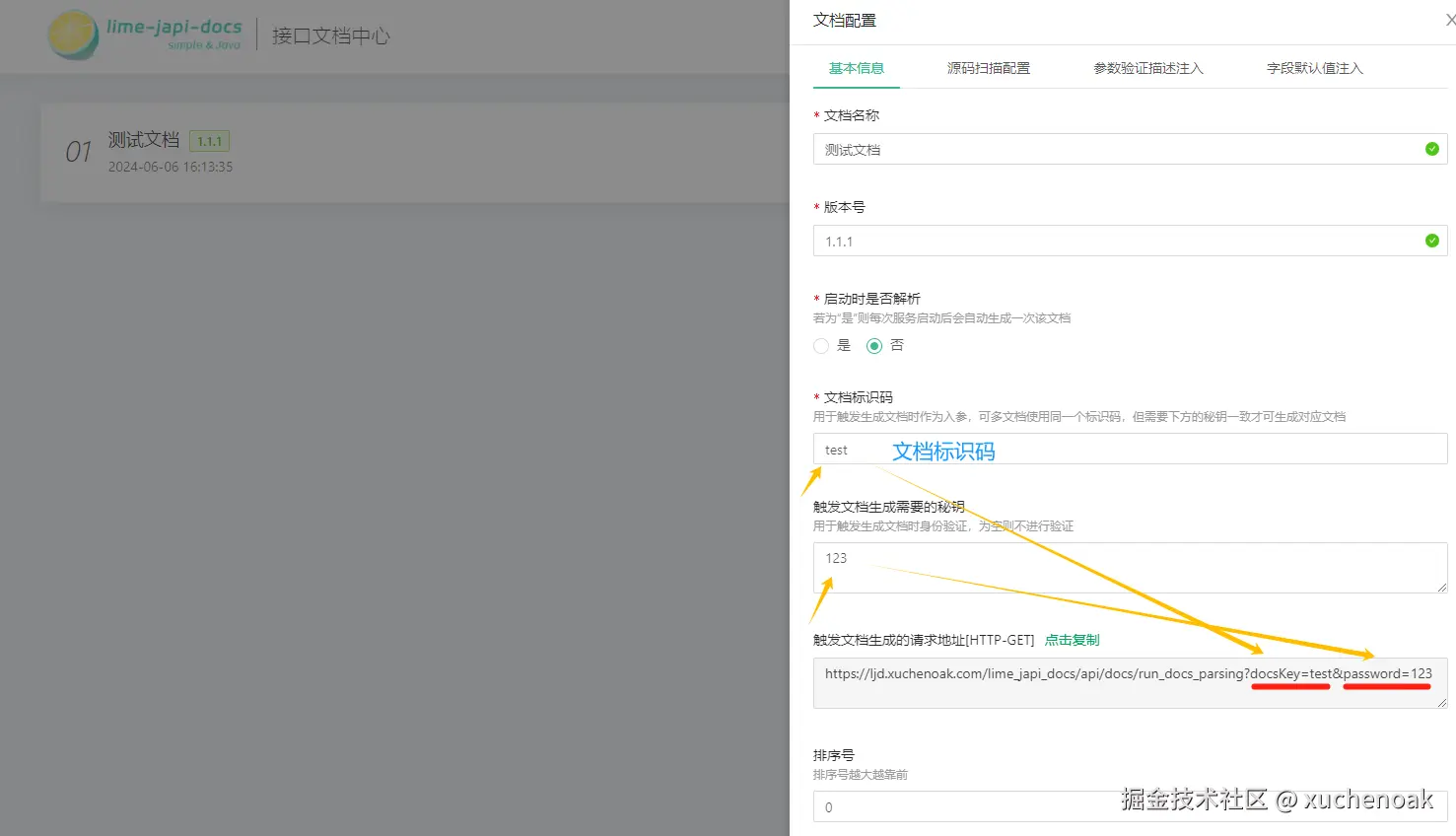
Task: Open the 参数验证描述注入 tab
Action: (1148, 68)
